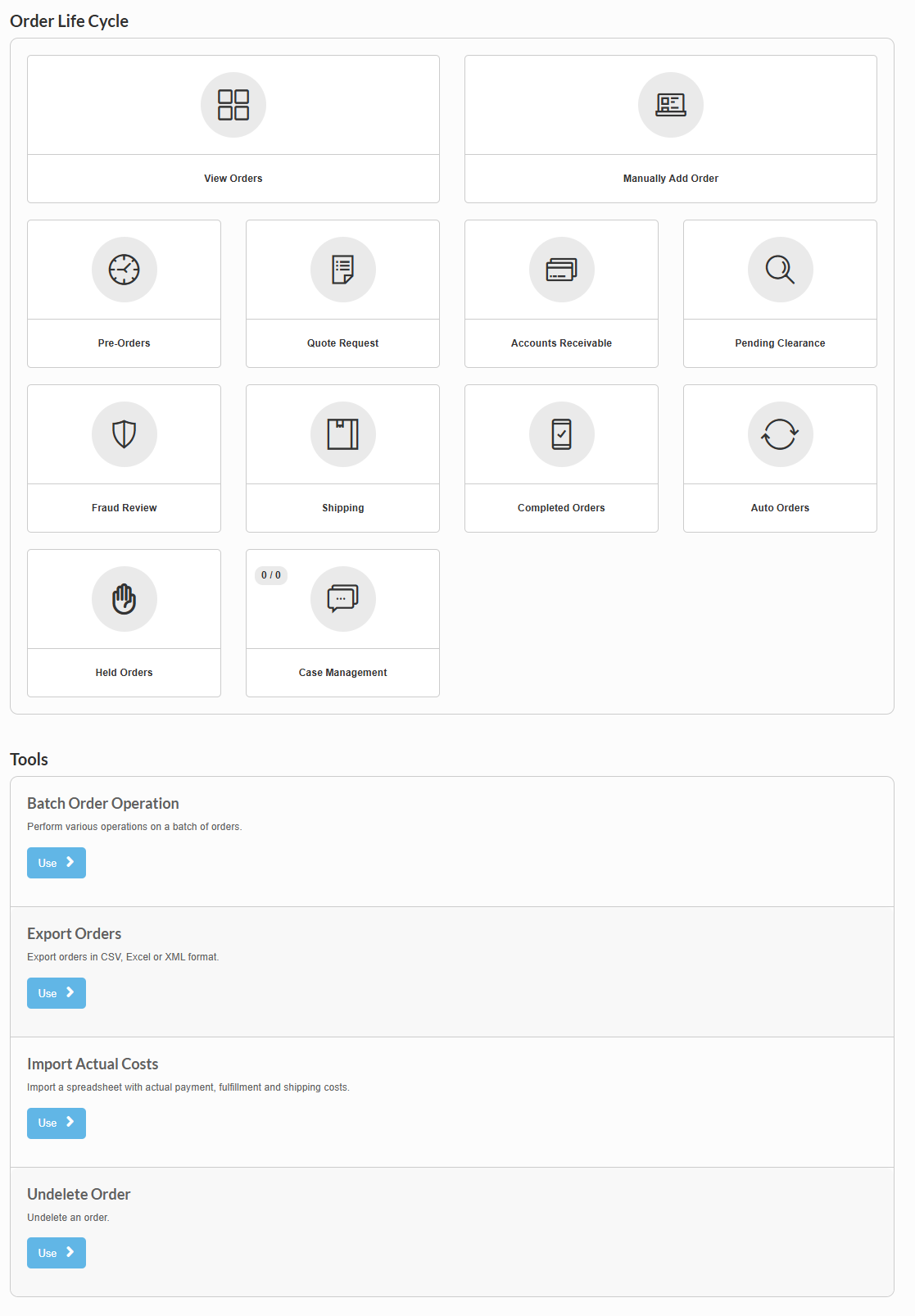Open the Completed Orders checkmark icon

click(562, 434)
